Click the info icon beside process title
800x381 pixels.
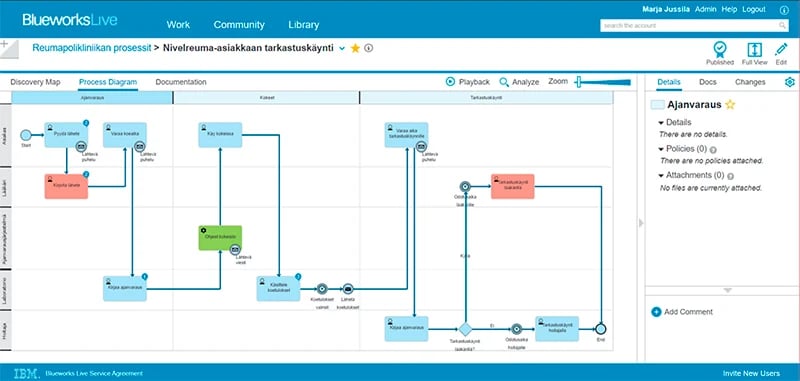[368, 48]
